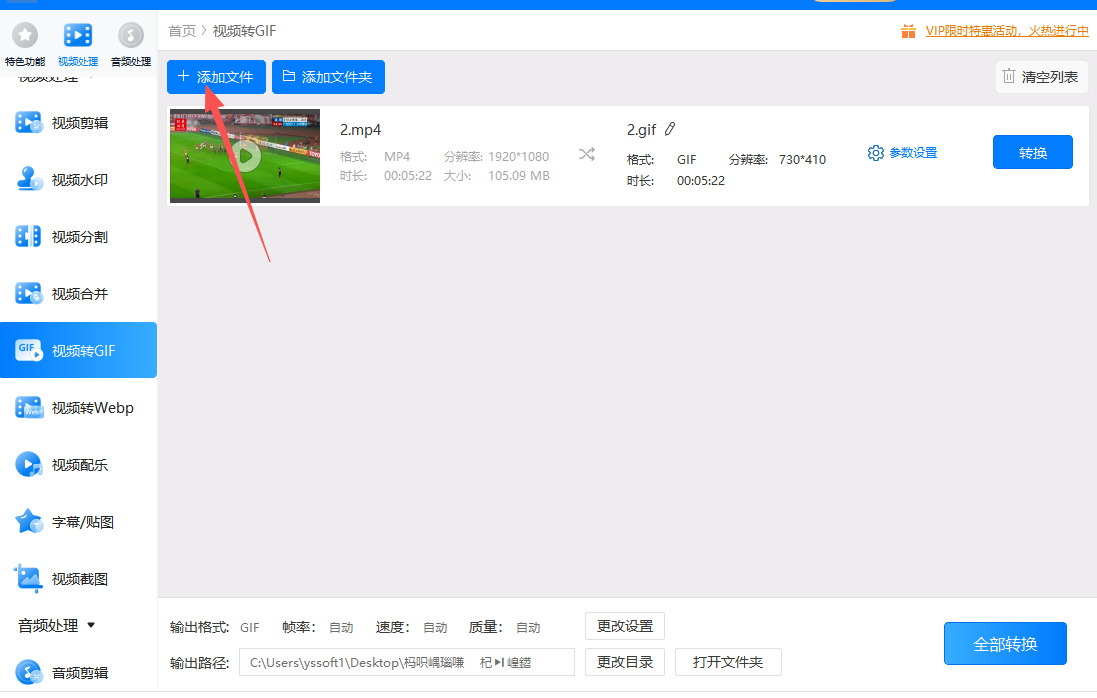Click the 打开文件夹 button
The height and width of the screenshot is (698, 1097).
[x=728, y=662]
